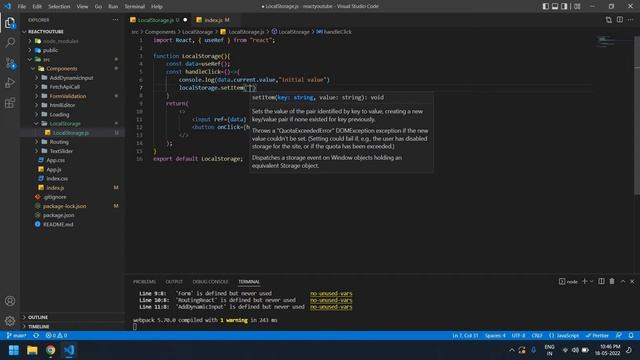The width and height of the screenshot is (640, 360).
Task: Open the Manage gear icon
Action: tap(10, 321)
